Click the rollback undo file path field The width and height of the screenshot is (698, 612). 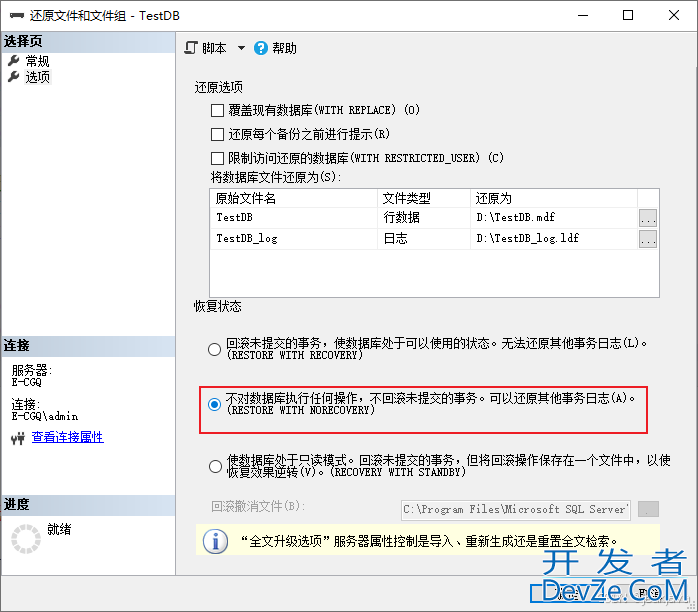(515, 510)
